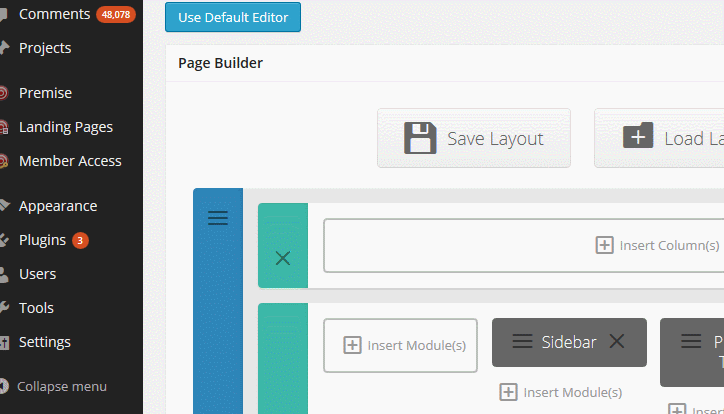Image resolution: width=724 pixels, height=414 pixels.
Task: Open the Premise menu item
Action: point(45,93)
